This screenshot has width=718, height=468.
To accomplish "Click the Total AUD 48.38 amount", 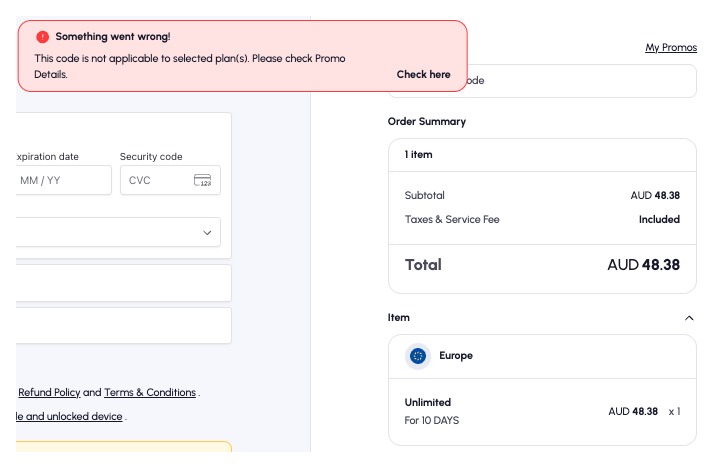I will click(643, 265).
